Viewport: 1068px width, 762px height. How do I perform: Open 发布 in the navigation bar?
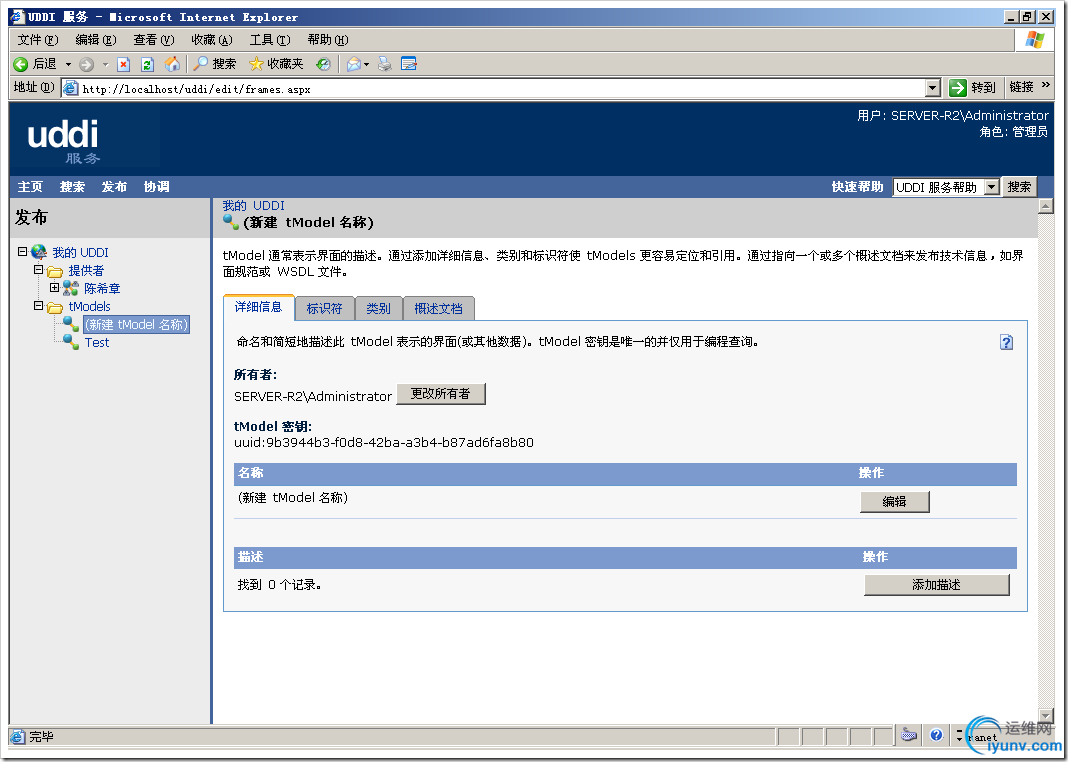coord(114,187)
